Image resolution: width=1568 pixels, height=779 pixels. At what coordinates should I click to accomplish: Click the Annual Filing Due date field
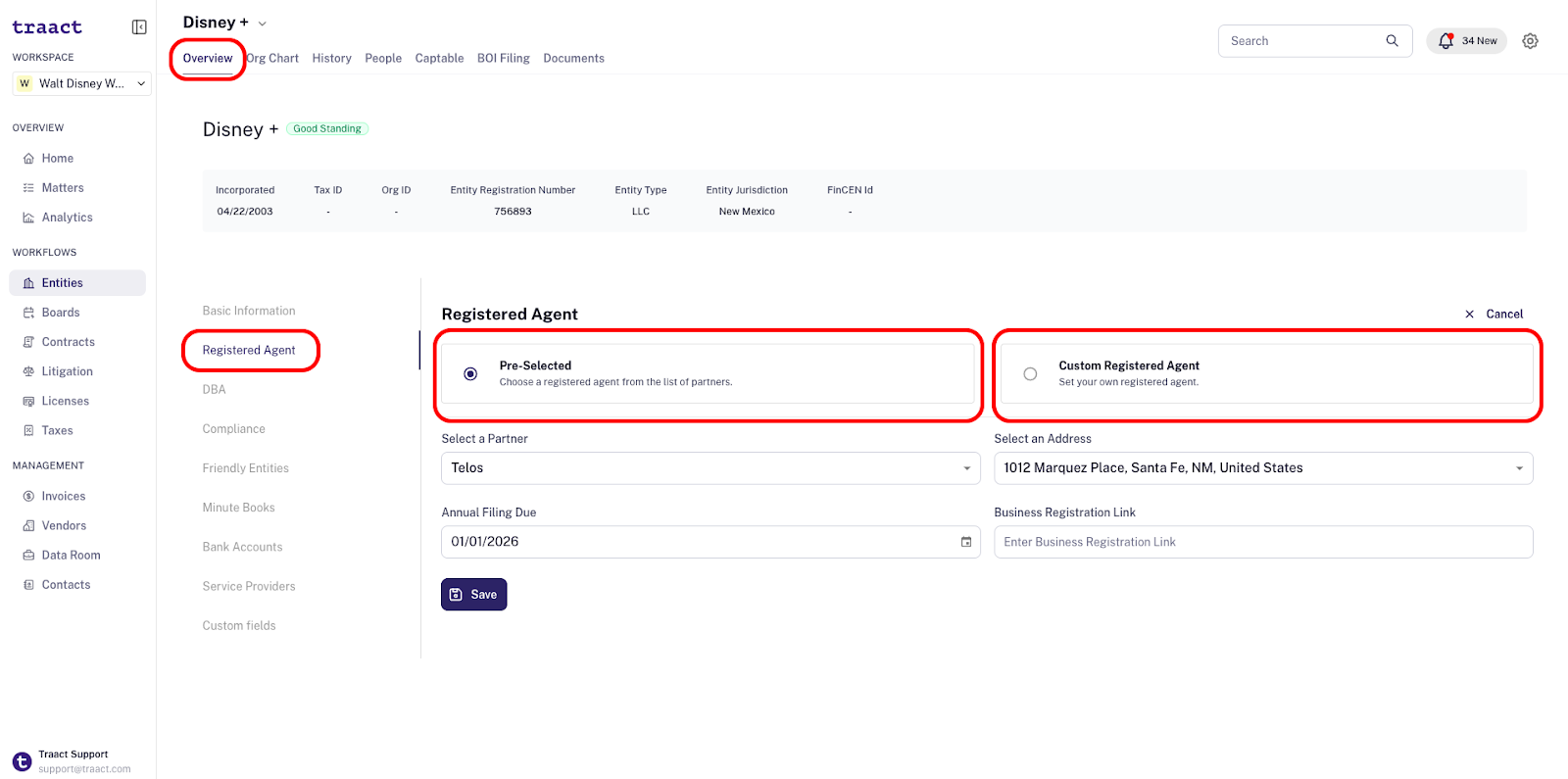710,542
